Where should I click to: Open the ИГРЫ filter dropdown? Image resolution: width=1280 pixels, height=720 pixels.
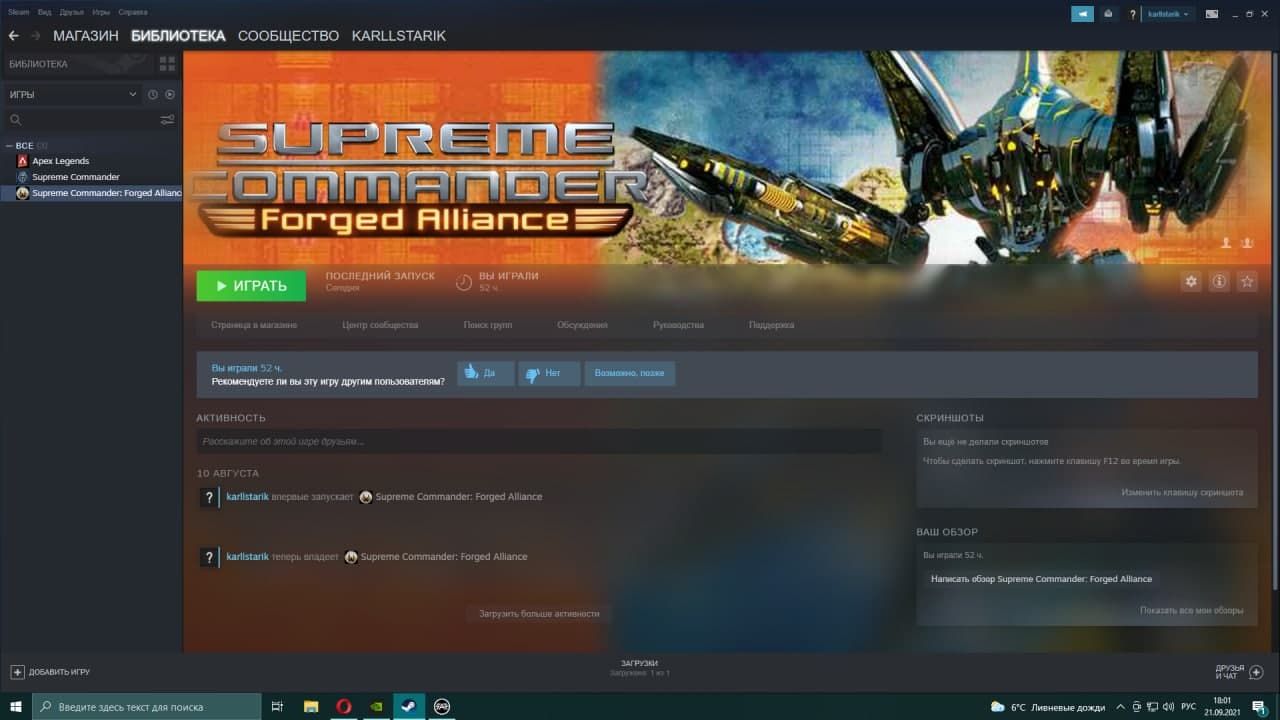click(72, 94)
